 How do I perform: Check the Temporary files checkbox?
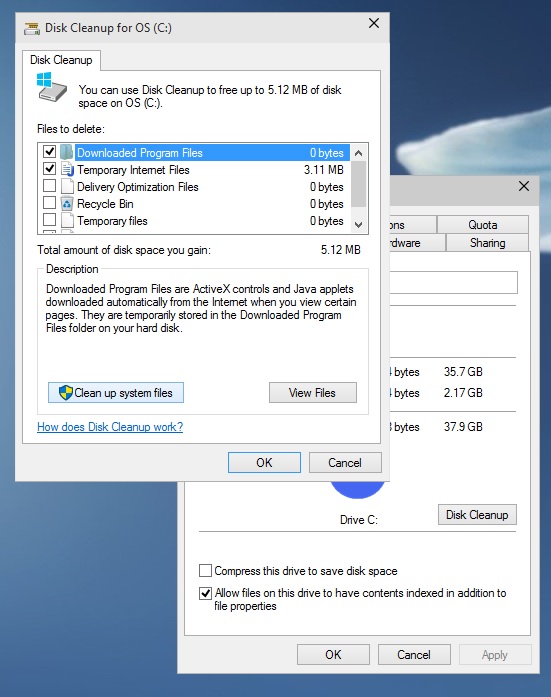(x=49, y=220)
